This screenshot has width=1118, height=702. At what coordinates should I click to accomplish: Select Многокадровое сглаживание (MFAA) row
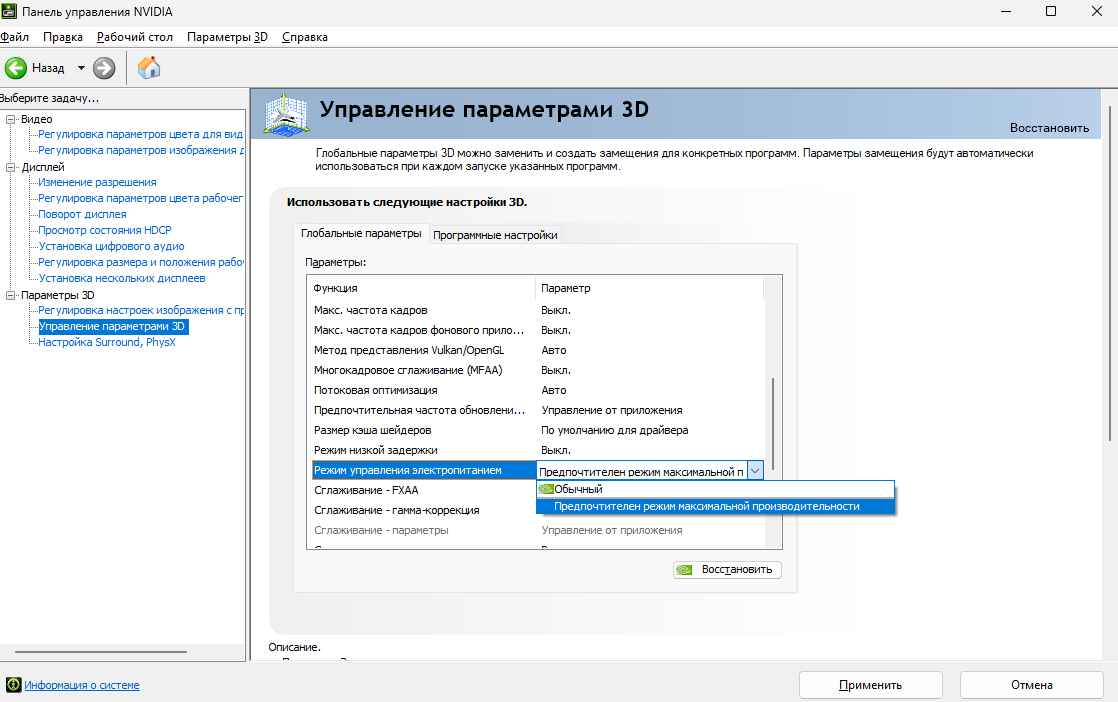click(x=538, y=370)
